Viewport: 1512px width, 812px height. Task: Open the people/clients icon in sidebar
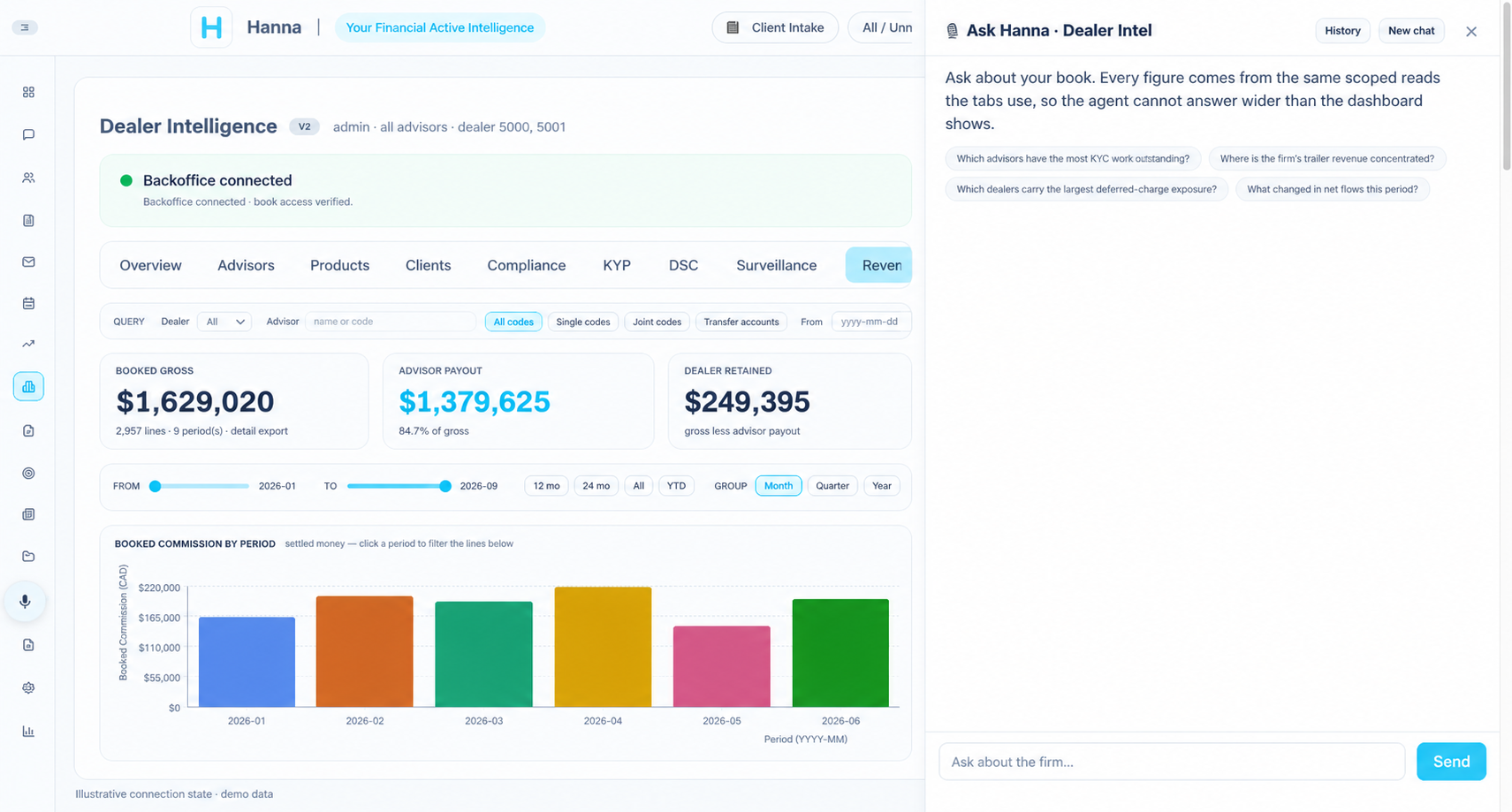(28, 178)
